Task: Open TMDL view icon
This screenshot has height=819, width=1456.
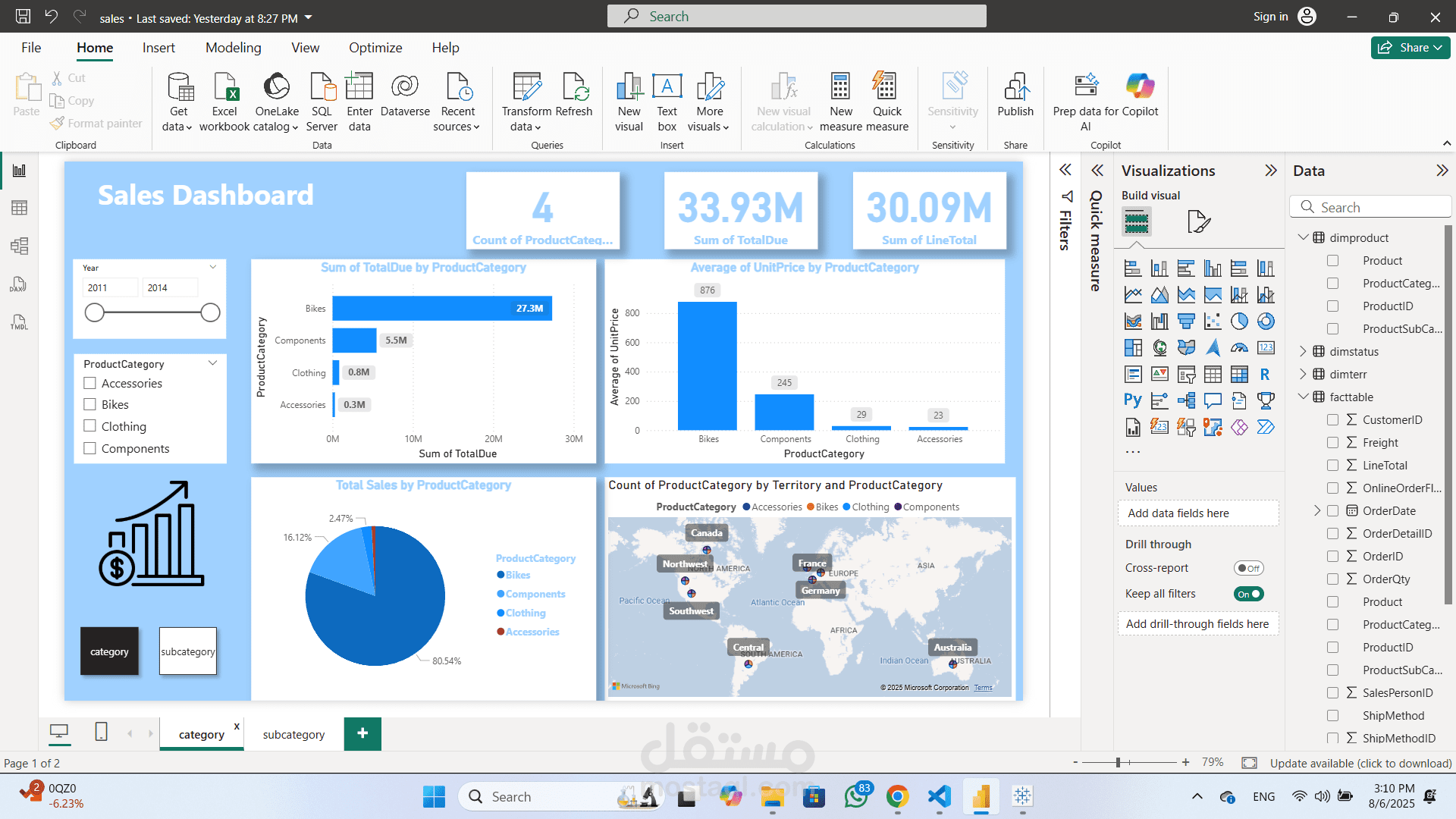Action: pos(19,322)
